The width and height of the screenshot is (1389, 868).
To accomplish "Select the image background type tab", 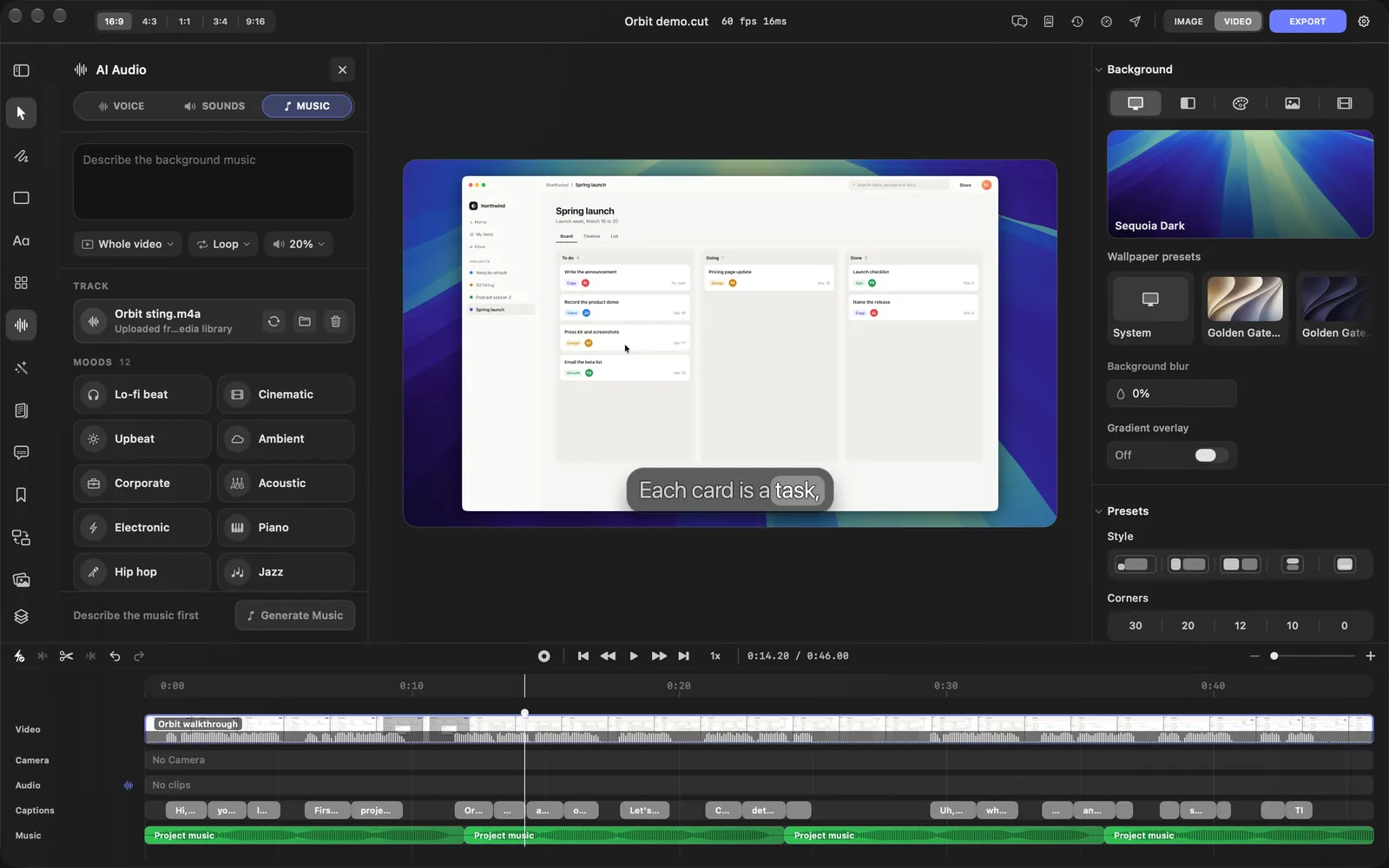I will (1293, 103).
